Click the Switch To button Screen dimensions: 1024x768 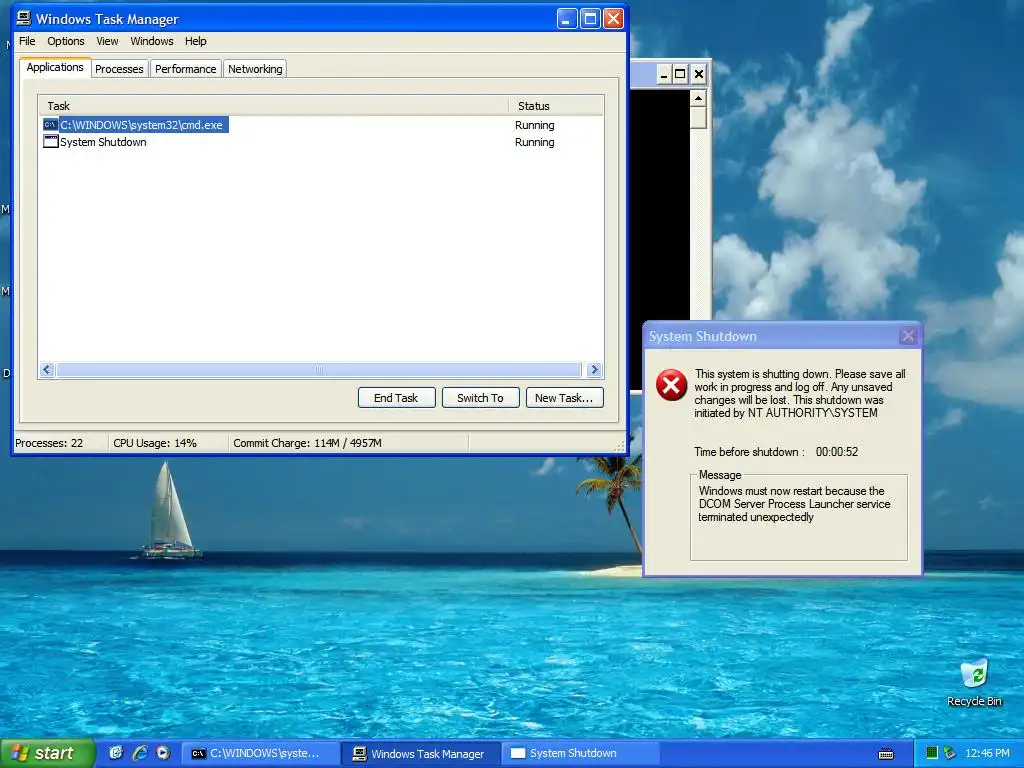point(480,398)
